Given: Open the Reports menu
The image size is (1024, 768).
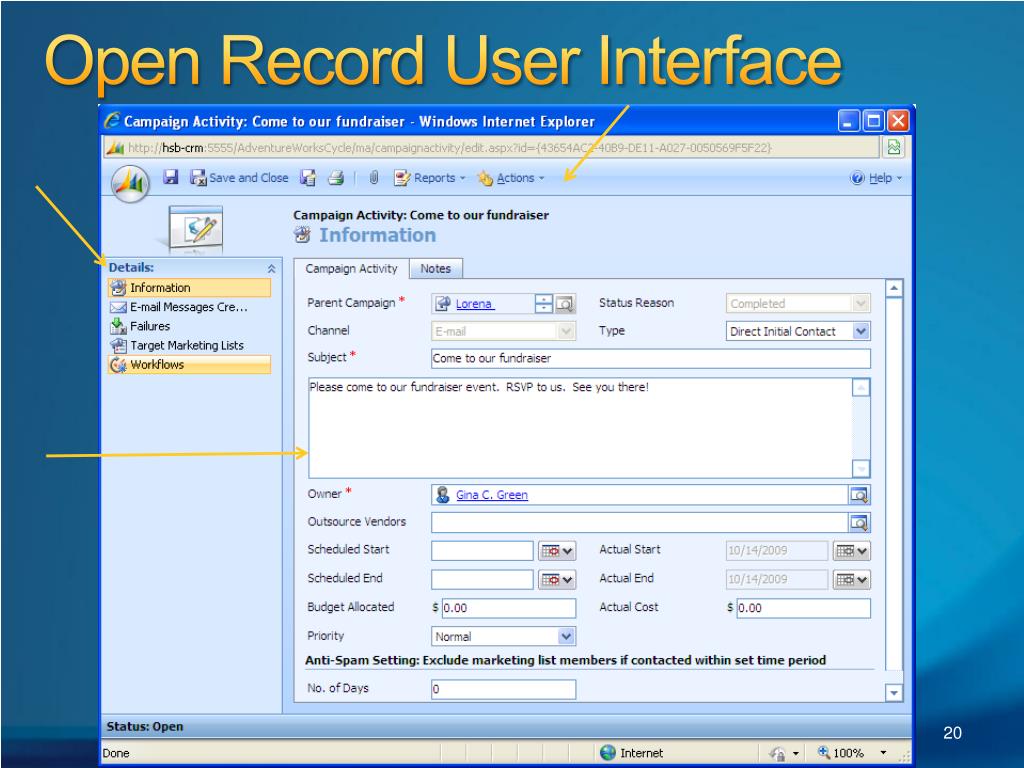Looking at the screenshot, I should pyautogui.click(x=429, y=178).
